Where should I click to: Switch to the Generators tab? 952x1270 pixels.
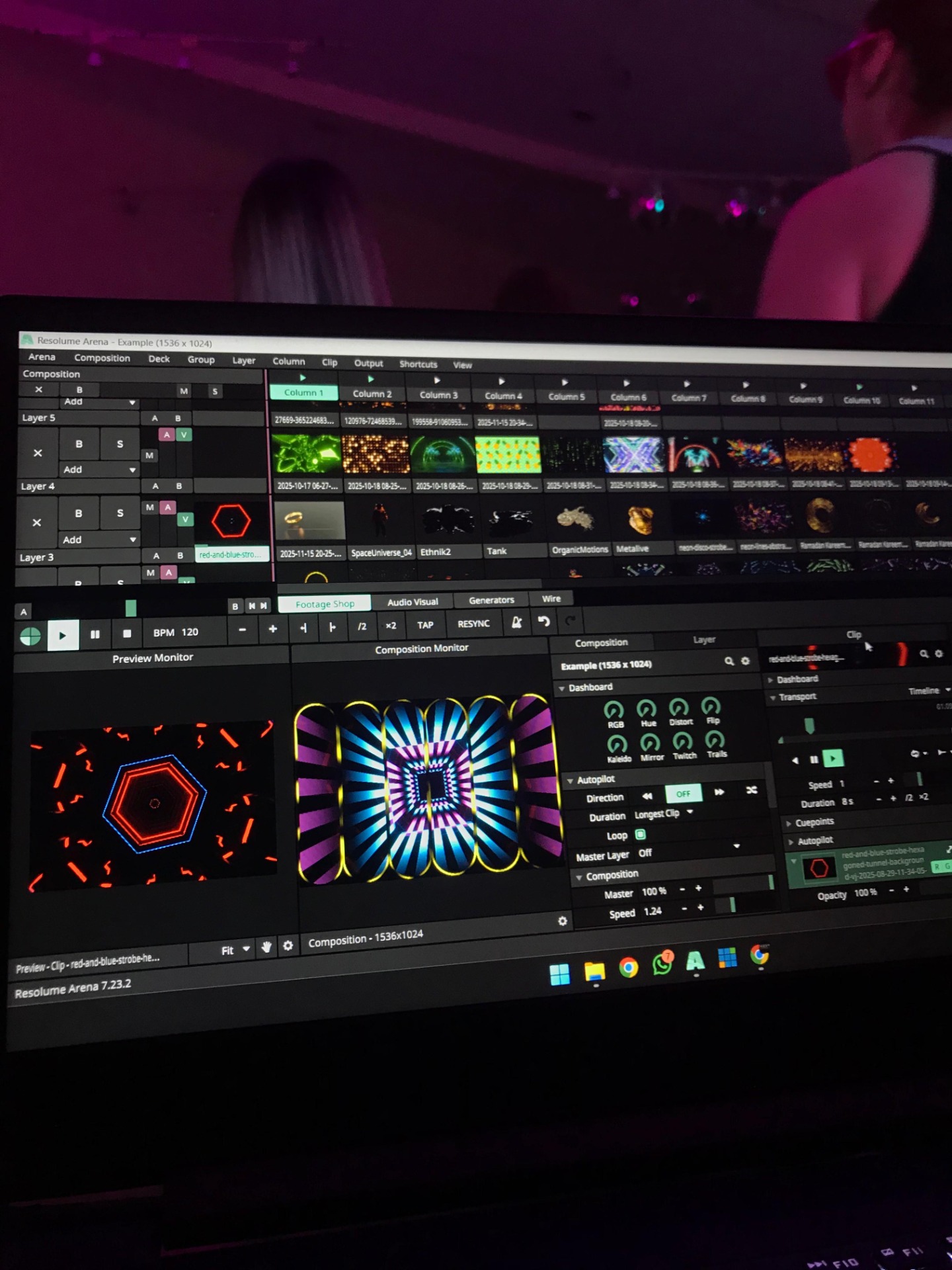[491, 600]
